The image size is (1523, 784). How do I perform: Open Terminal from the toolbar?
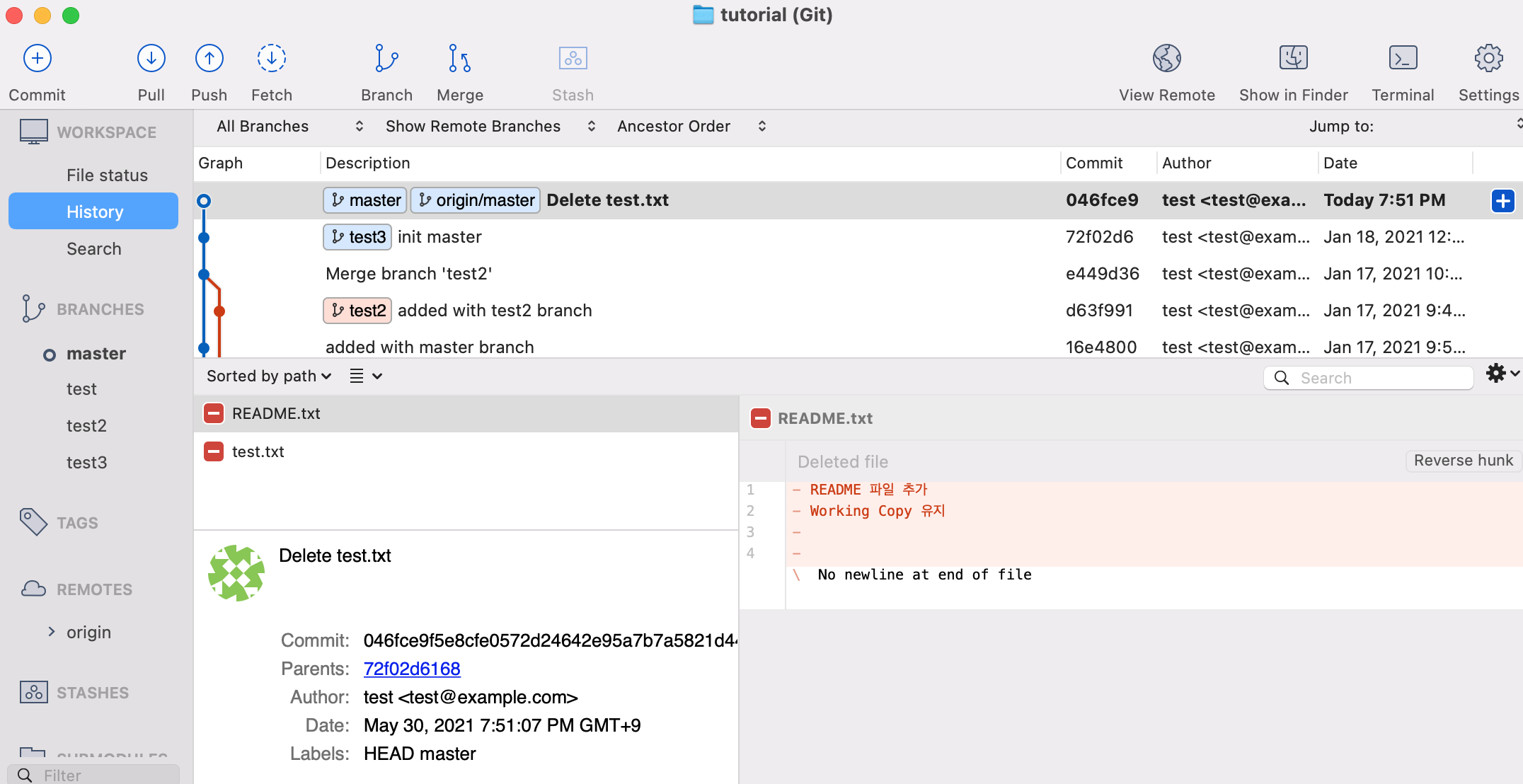pos(1402,59)
